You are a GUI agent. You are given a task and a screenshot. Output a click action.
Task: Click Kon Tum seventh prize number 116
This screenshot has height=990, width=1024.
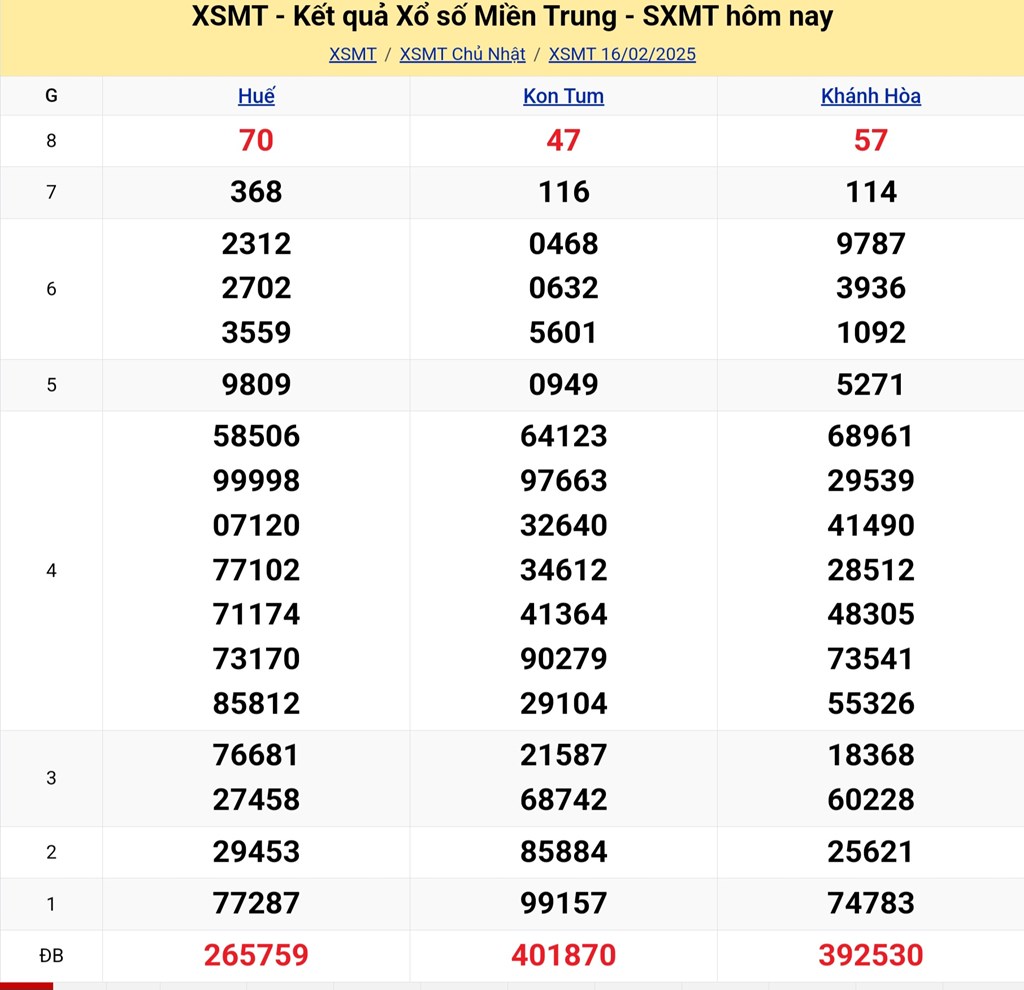563,192
